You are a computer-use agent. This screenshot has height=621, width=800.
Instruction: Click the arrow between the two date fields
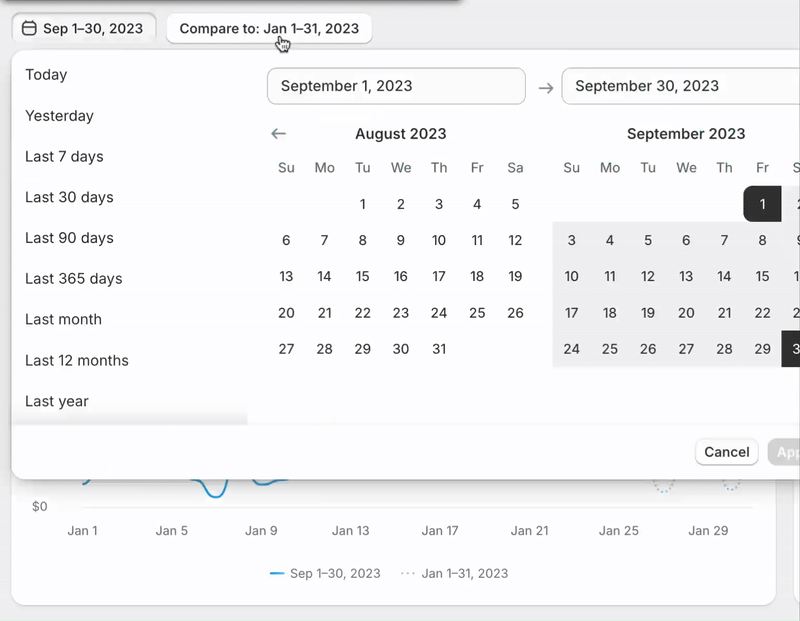point(545,87)
